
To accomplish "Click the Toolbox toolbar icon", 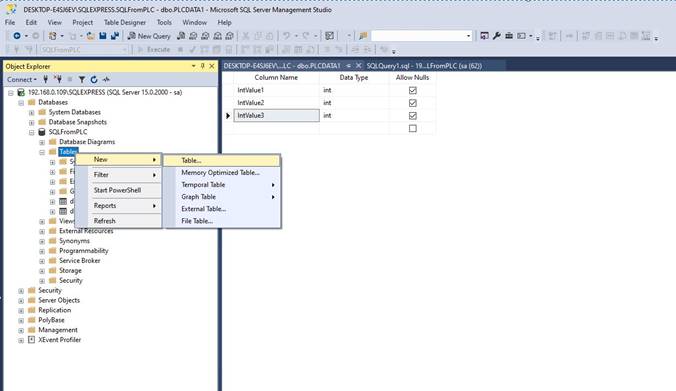I will tap(509, 36).
